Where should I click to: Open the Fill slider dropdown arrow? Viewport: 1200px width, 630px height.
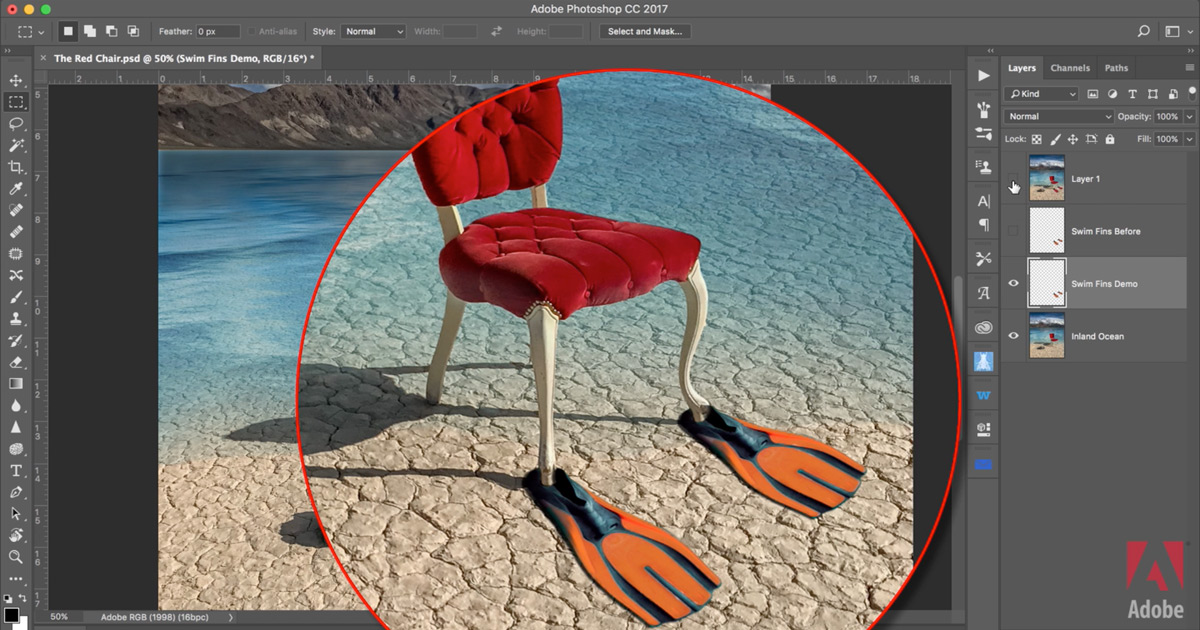click(x=1189, y=140)
